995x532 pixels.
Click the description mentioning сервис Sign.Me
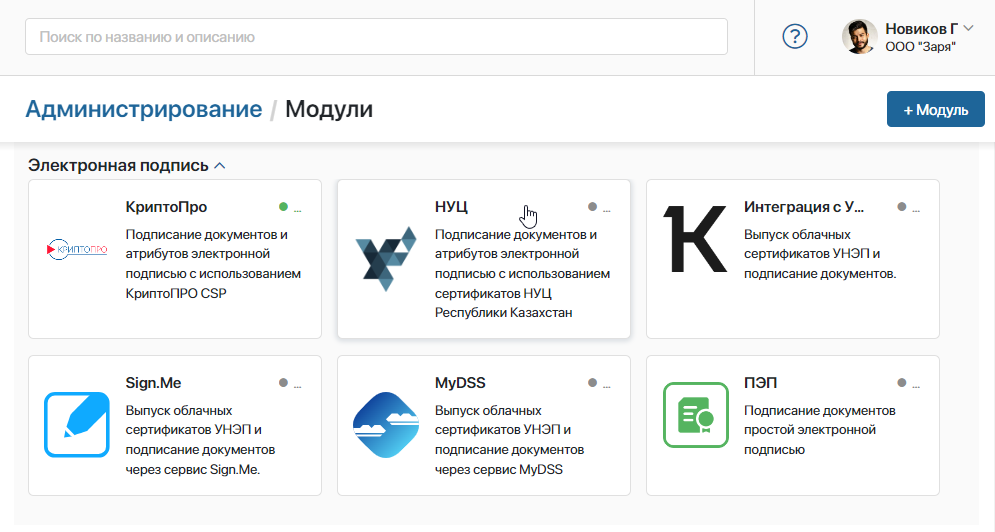tap(200, 439)
